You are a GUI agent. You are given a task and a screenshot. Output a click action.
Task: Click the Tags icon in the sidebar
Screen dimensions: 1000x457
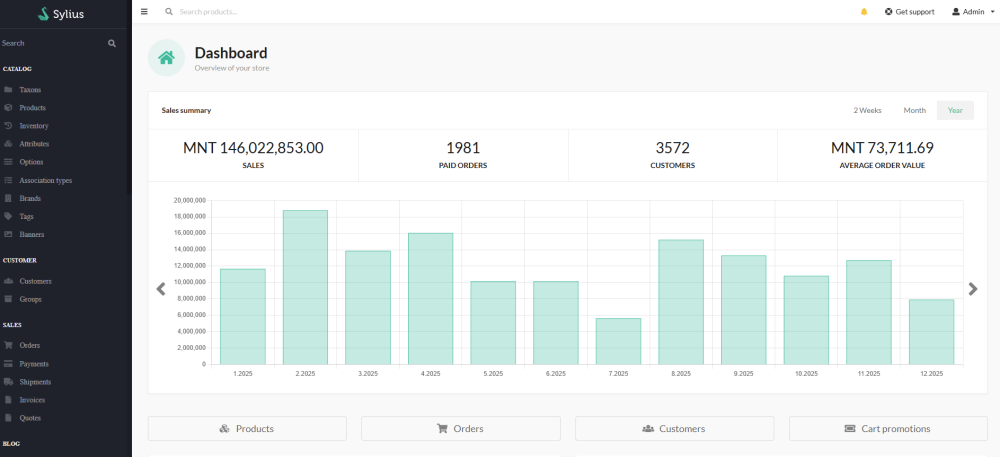coord(8,216)
